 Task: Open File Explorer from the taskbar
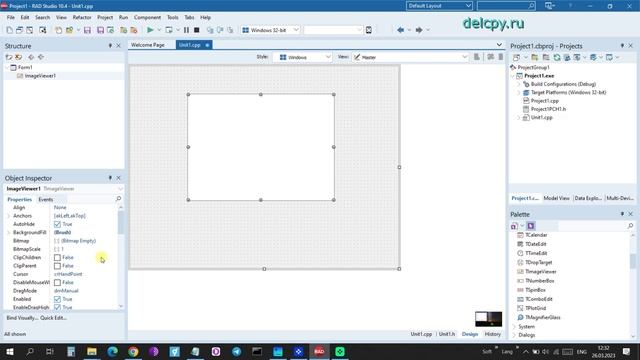pyautogui.click(x=92, y=351)
